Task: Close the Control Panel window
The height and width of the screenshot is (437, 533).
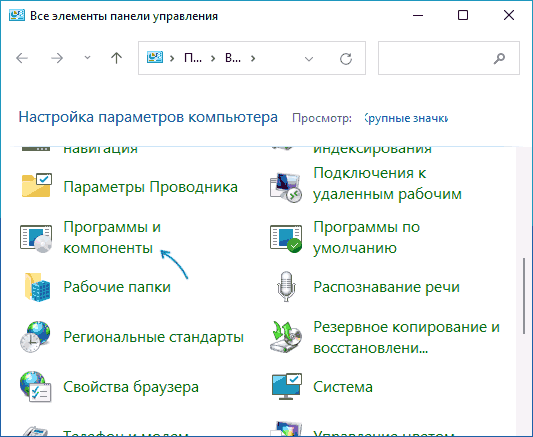Action: (x=509, y=16)
